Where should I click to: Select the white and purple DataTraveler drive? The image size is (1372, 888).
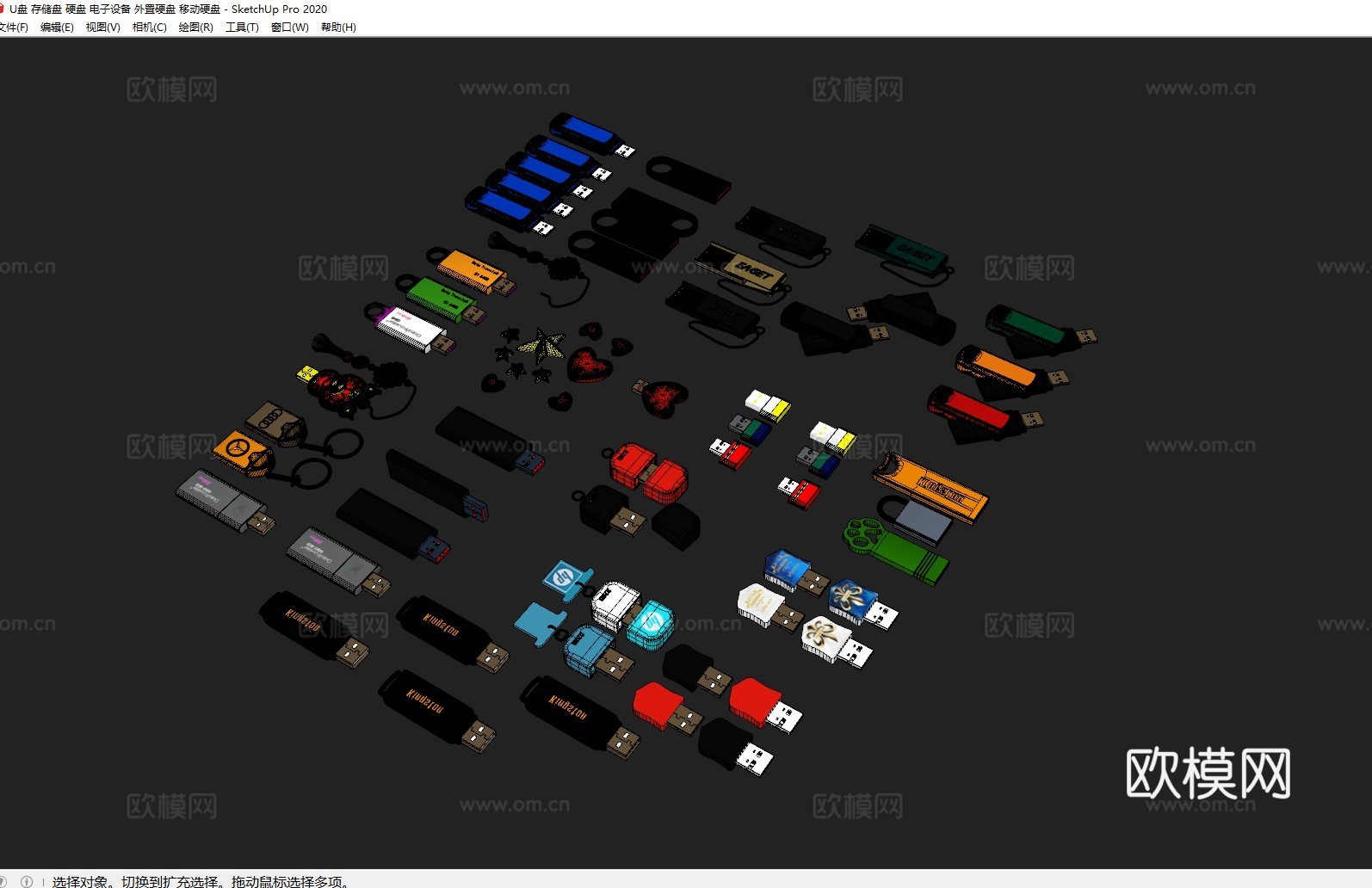tap(411, 328)
